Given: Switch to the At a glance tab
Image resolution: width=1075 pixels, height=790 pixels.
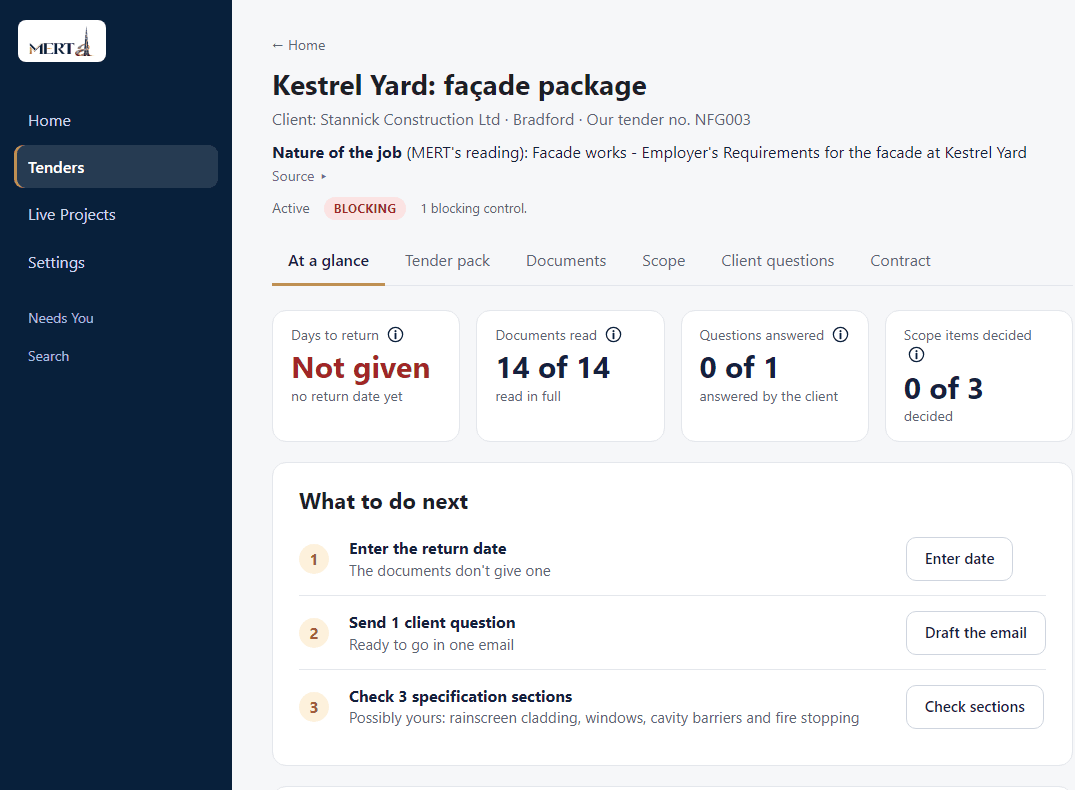Looking at the screenshot, I should 328,261.
